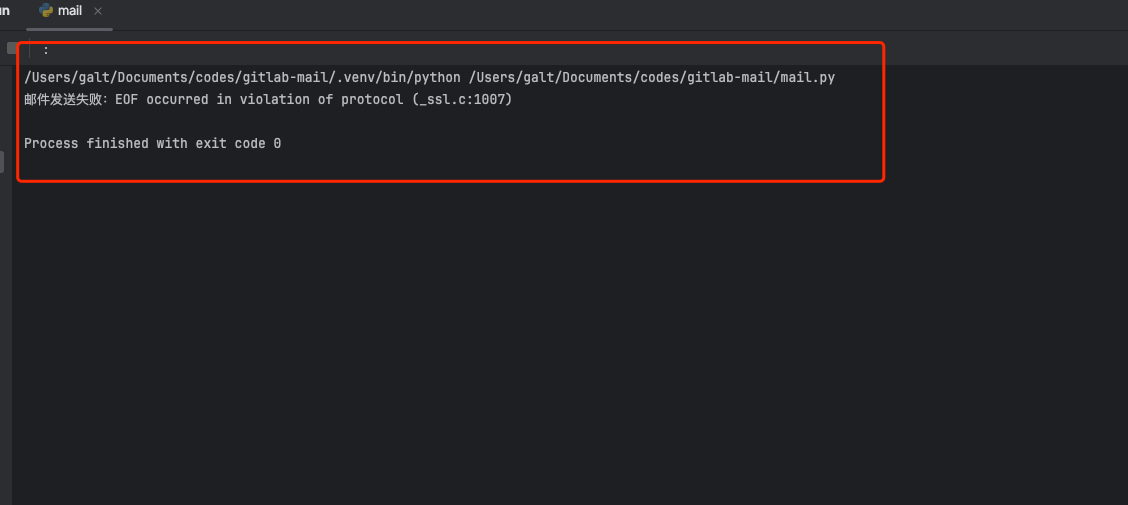Click the gray stop square icon
1128x505 pixels.
pyautogui.click(x=12, y=48)
